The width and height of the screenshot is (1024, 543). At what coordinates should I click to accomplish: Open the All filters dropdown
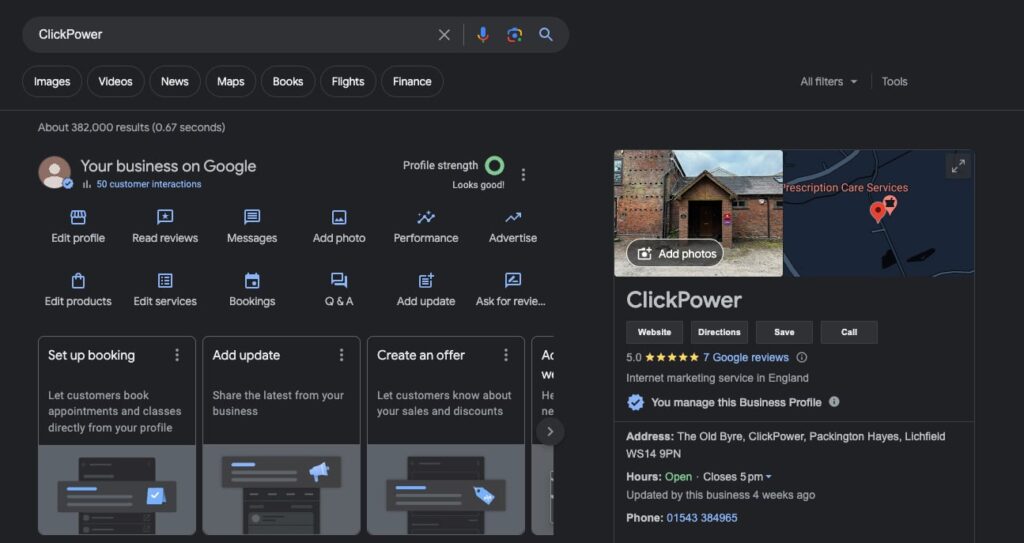click(x=829, y=82)
